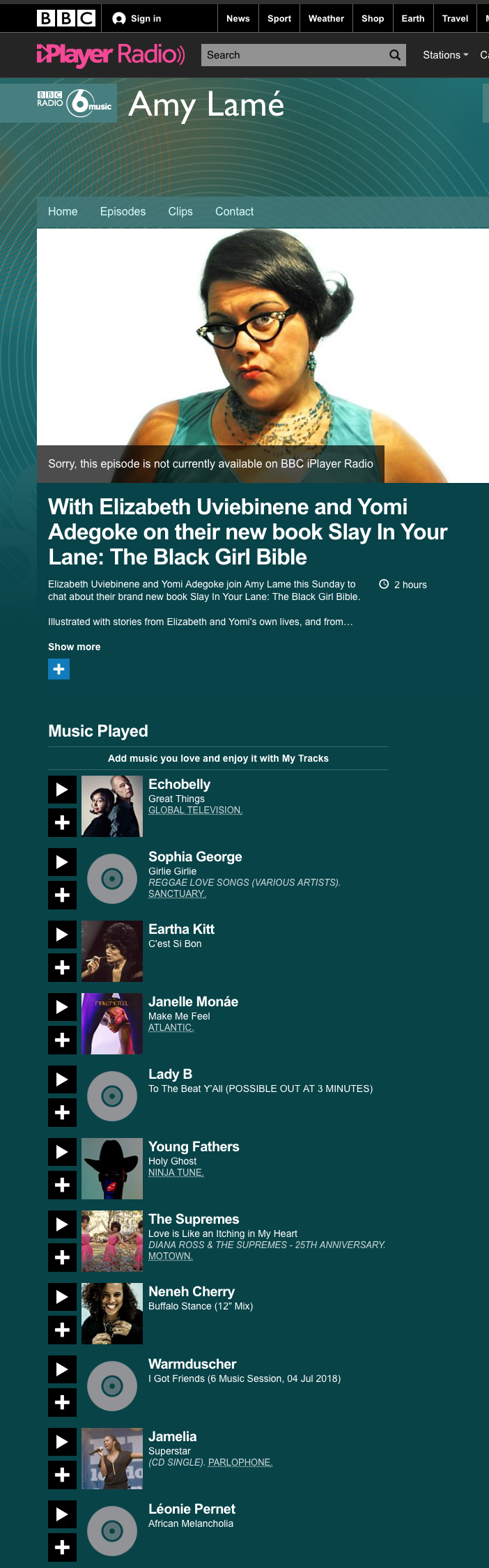Go to the programme Home tab
Screen dimensions: 489x1568
[x=63, y=211]
